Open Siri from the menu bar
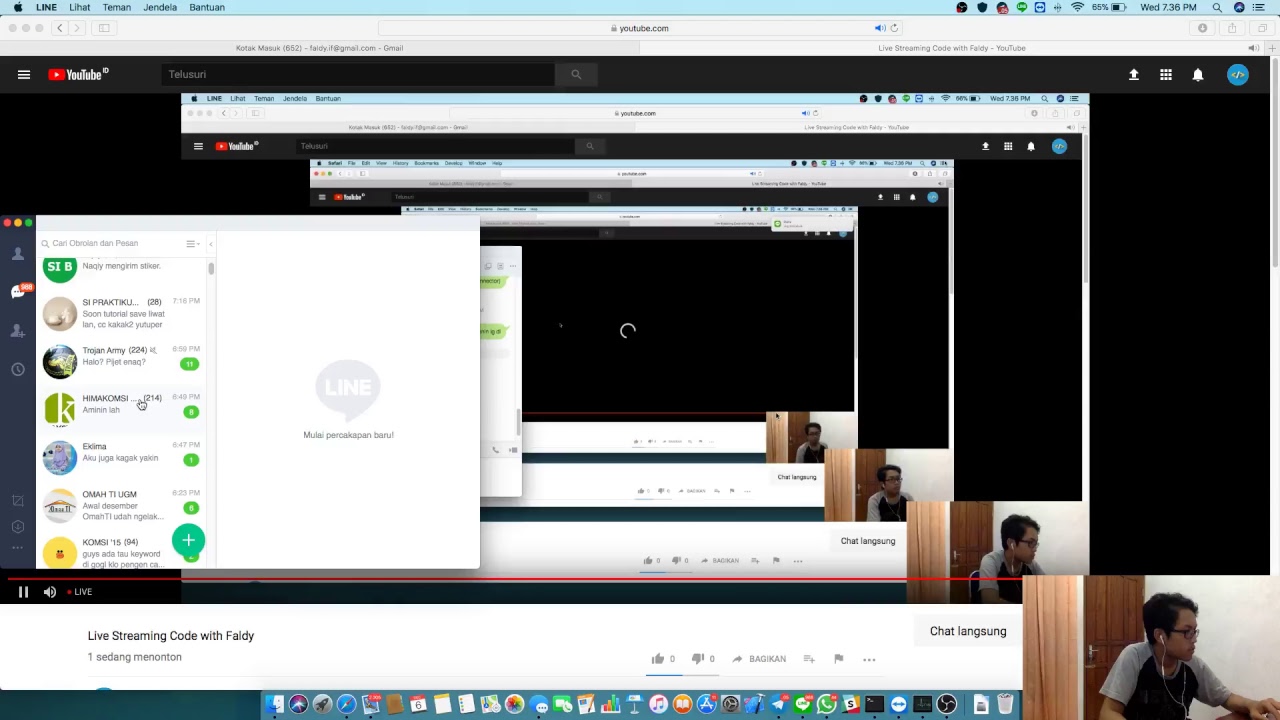The image size is (1280, 720). tap(1239, 7)
